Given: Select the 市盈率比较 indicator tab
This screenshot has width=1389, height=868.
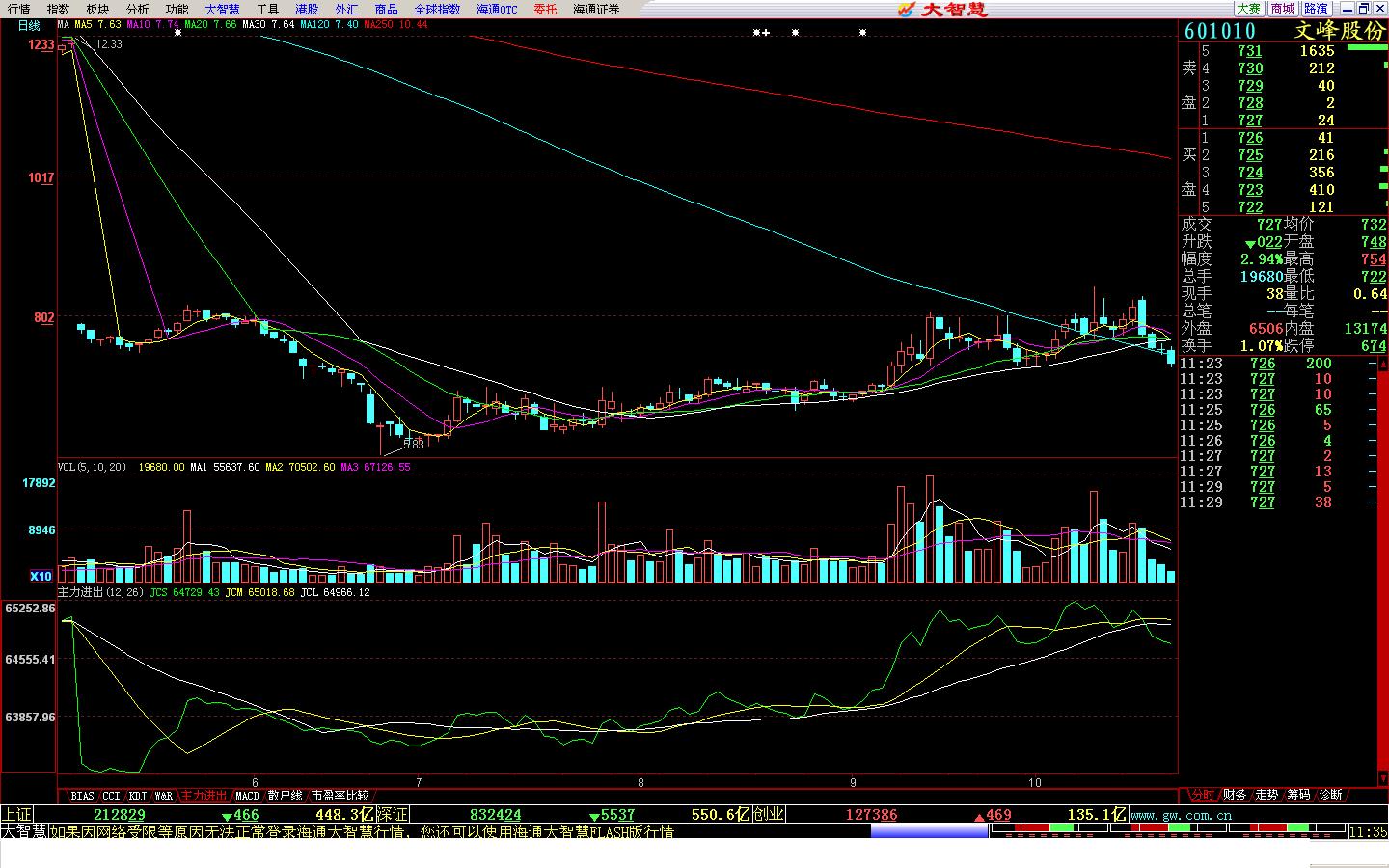Looking at the screenshot, I should pyautogui.click(x=340, y=796).
